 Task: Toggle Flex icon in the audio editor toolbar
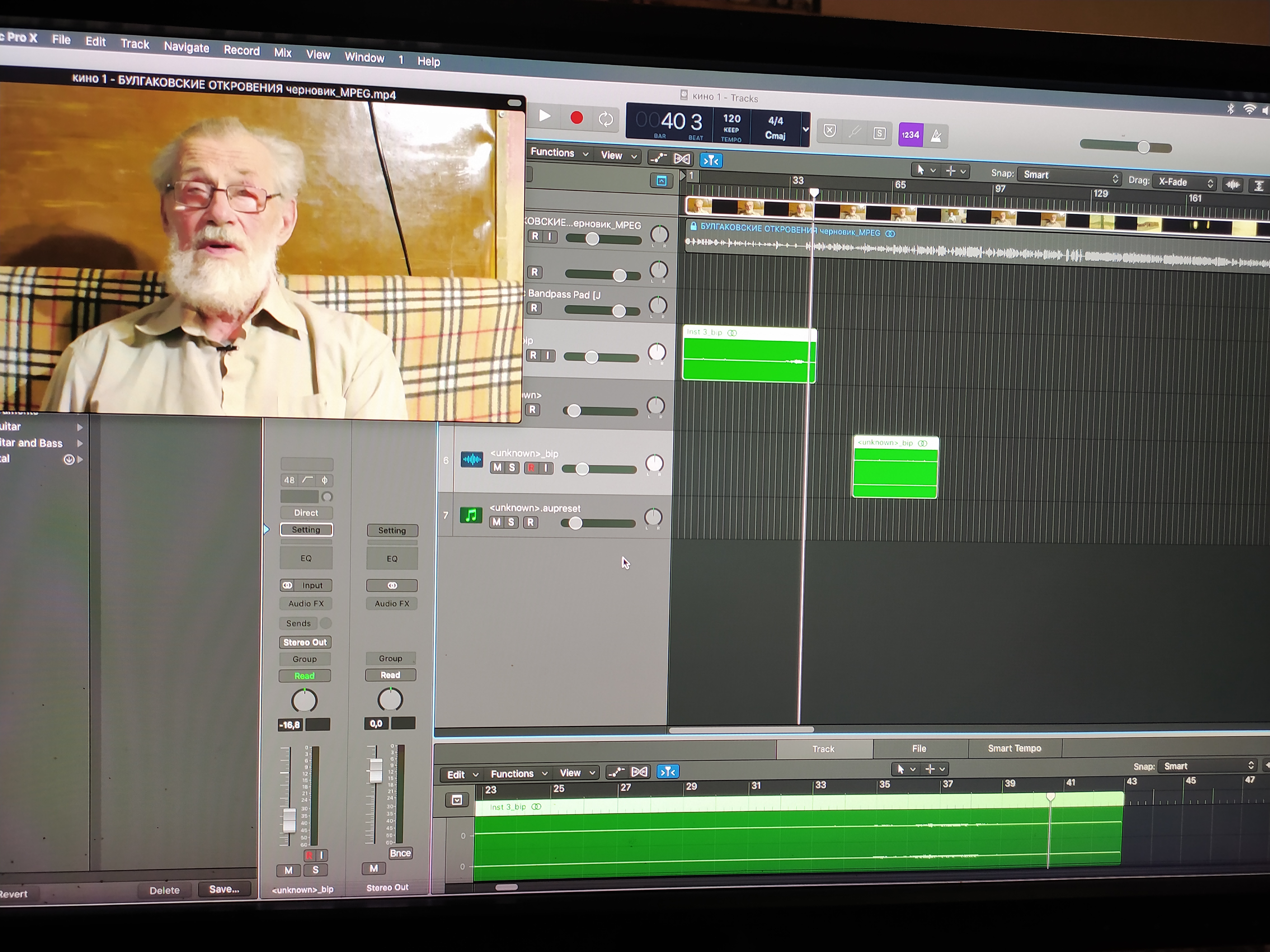pyautogui.click(x=639, y=772)
